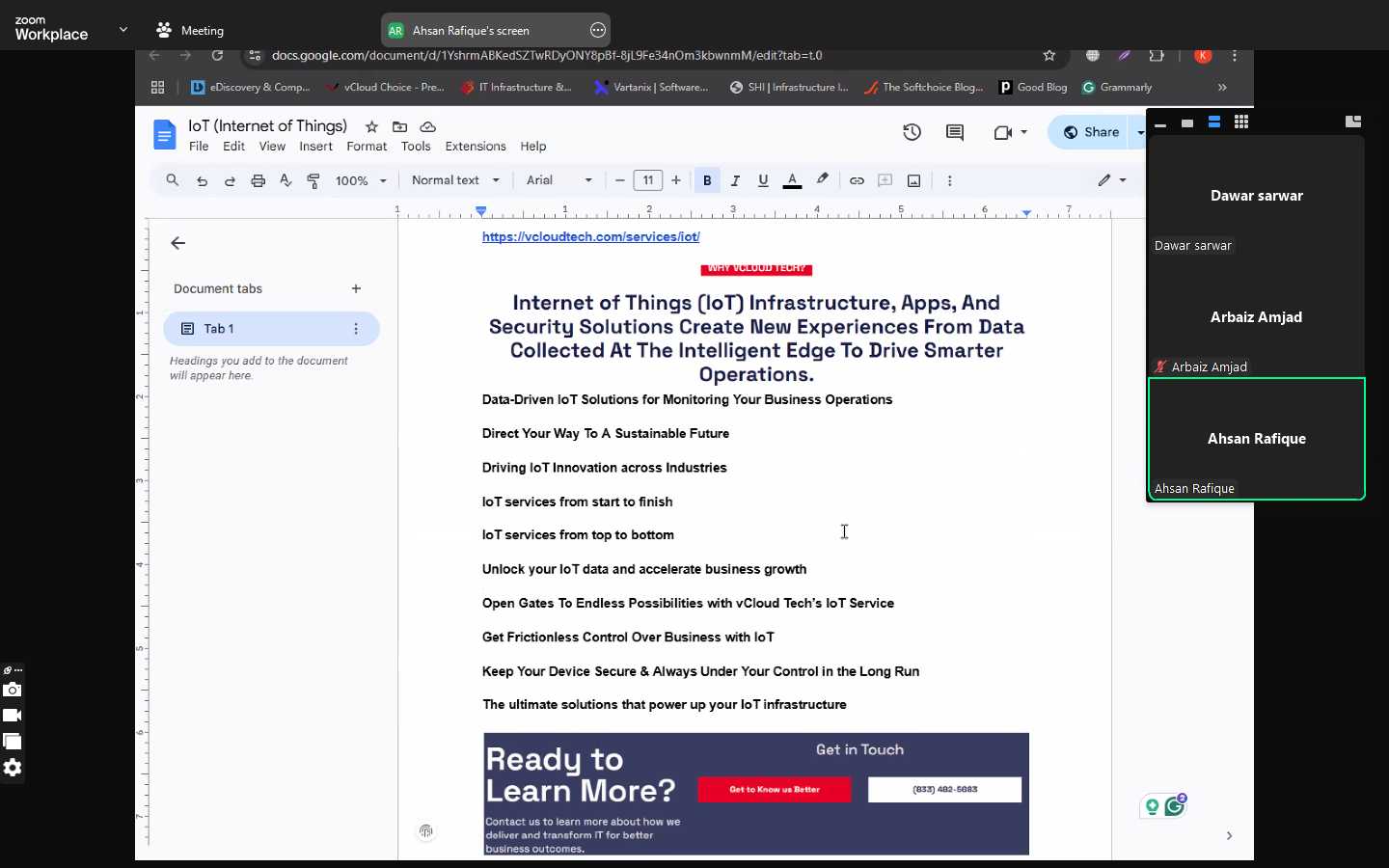
Task: Follow the vcloudtech.com/services/iot link
Action: (x=590, y=236)
